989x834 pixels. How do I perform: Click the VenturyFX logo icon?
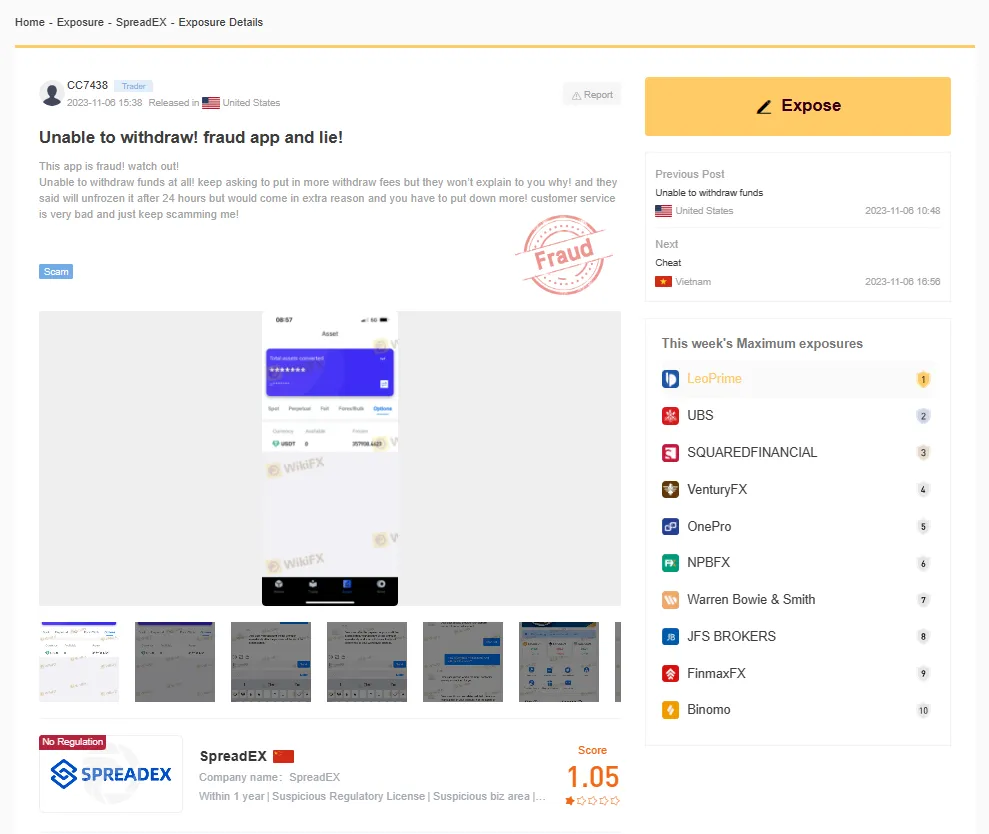pos(670,490)
